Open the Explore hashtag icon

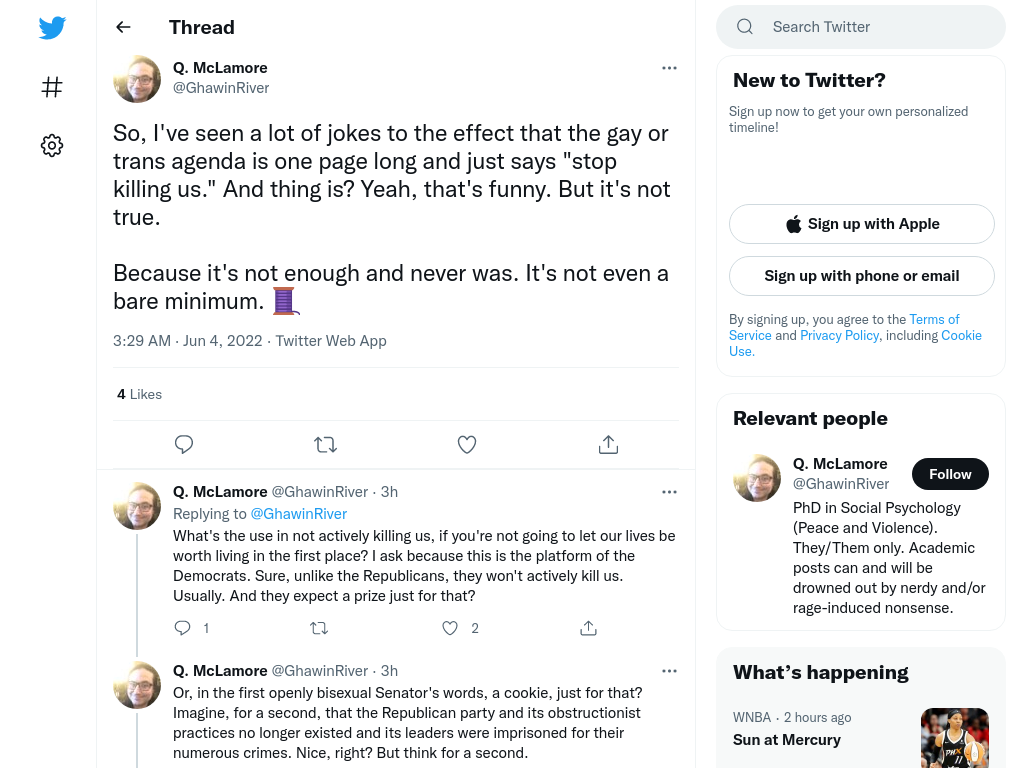(x=52, y=87)
